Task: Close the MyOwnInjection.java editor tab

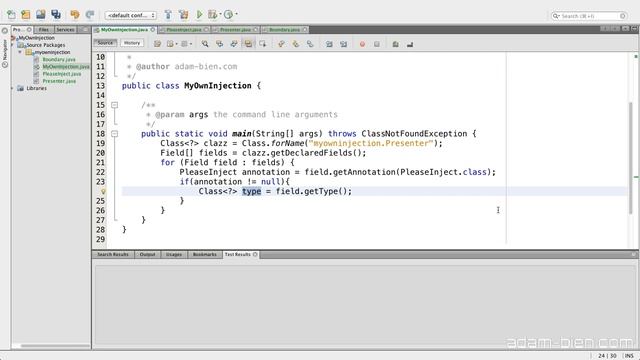Action: [x=153, y=30]
